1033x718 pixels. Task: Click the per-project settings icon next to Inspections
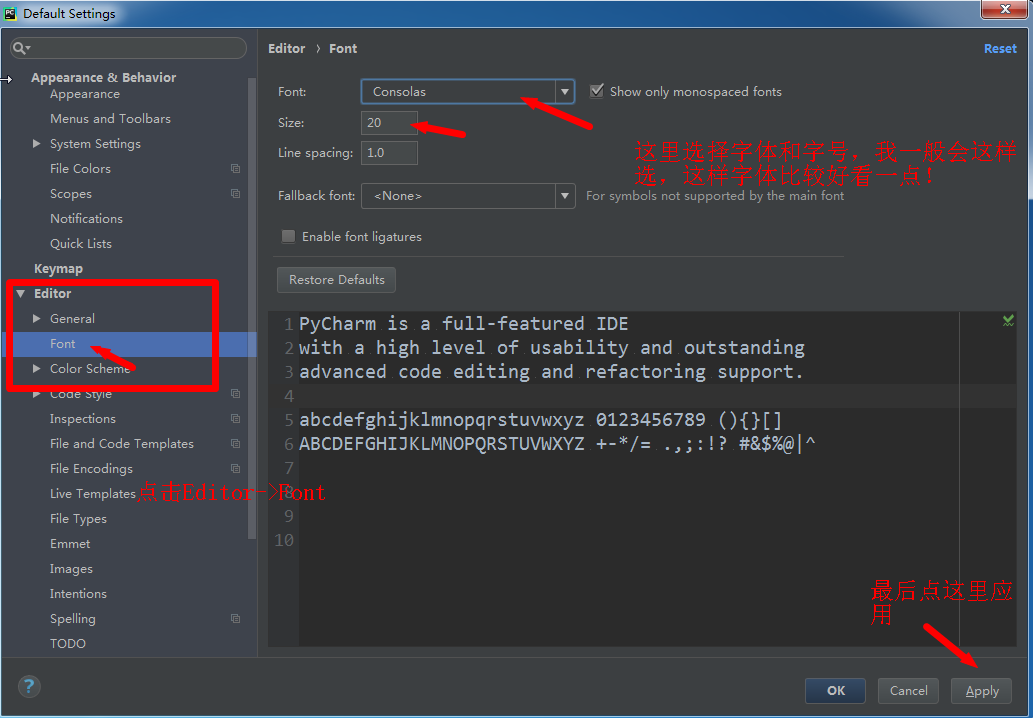point(236,419)
